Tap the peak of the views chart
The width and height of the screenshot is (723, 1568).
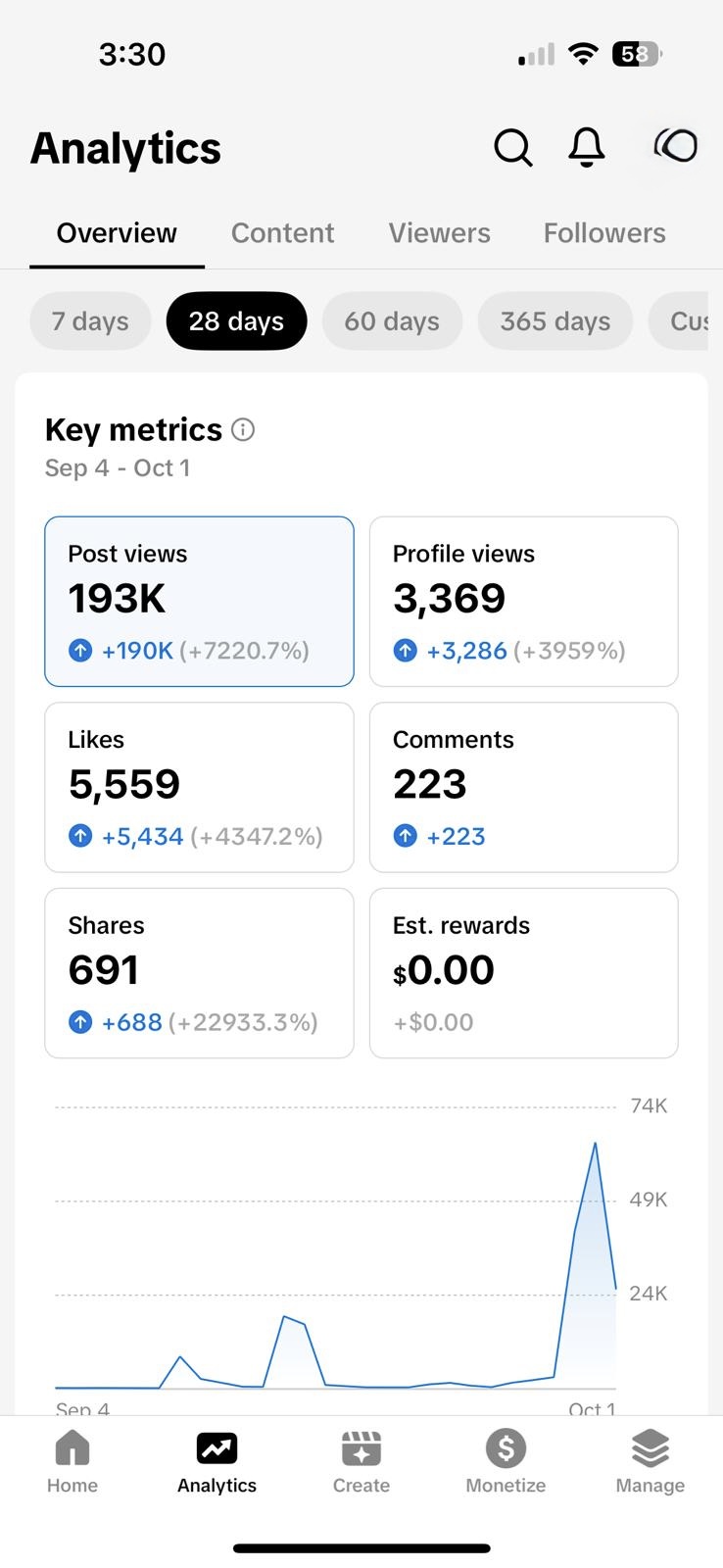tap(595, 1144)
